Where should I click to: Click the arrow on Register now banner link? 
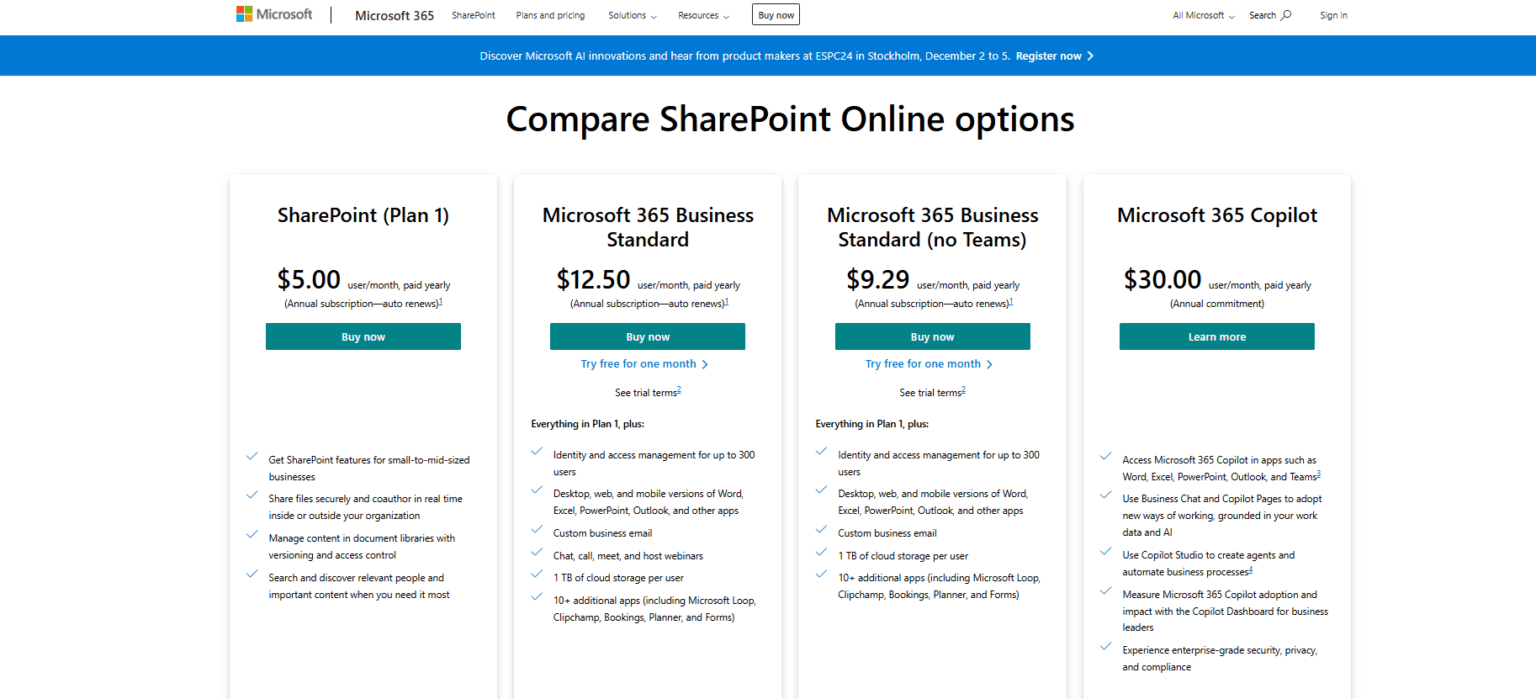pyautogui.click(x=1091, y=55)
